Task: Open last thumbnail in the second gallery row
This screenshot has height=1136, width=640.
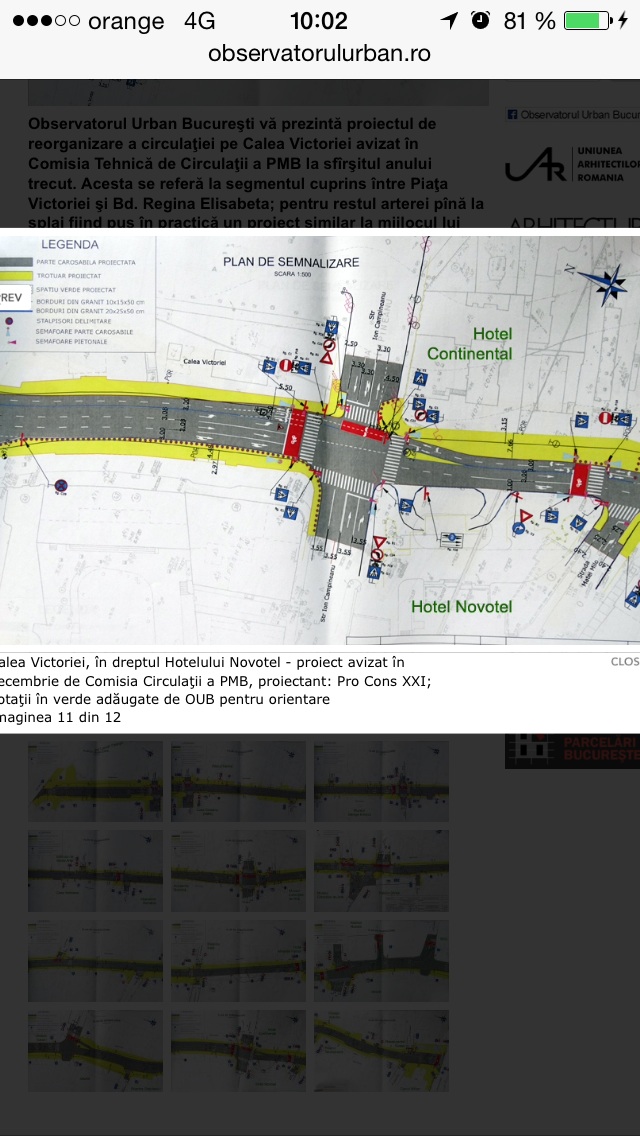Action: click(381, 871)
